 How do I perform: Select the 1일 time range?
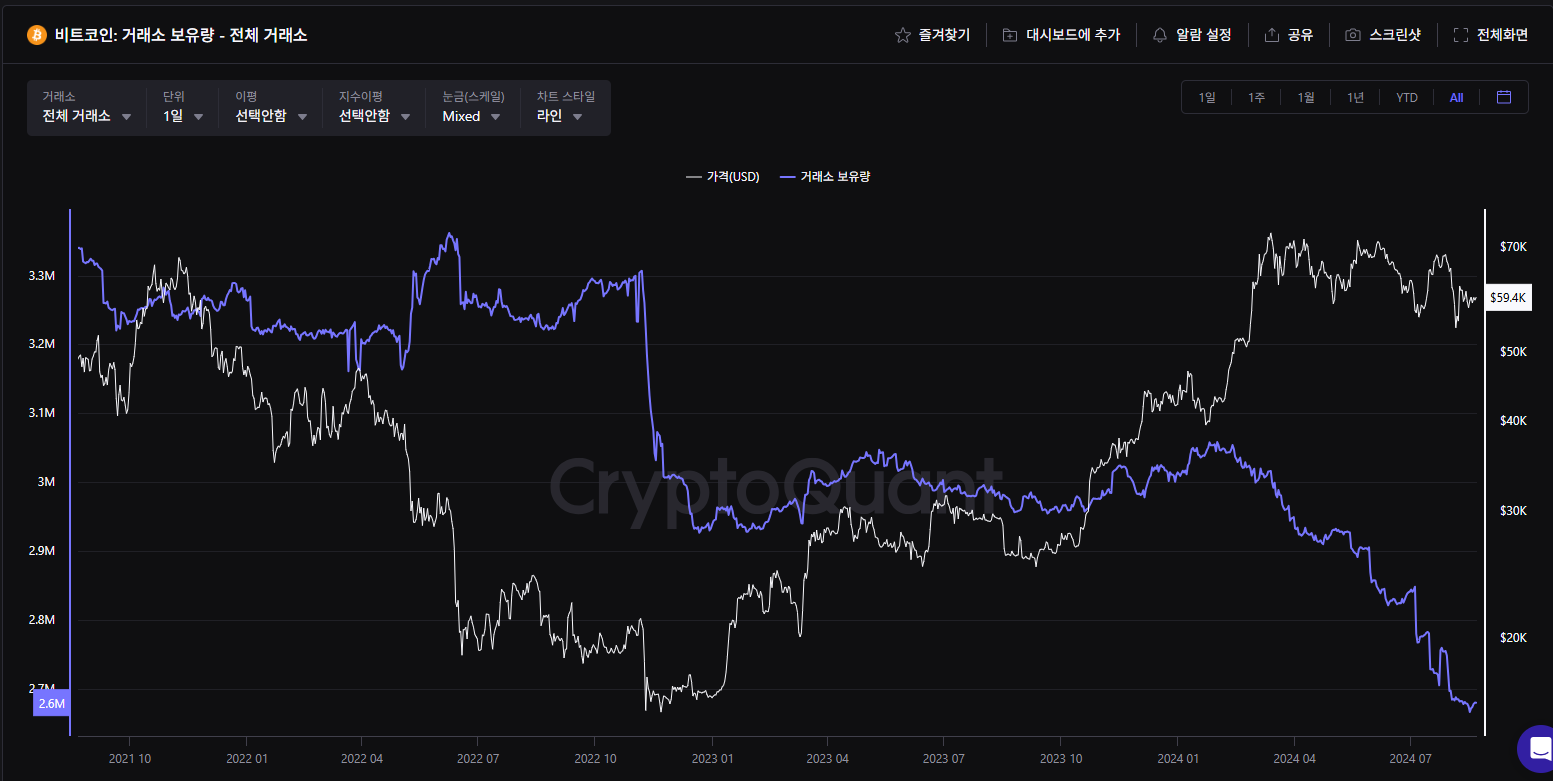pos(1207,97)
